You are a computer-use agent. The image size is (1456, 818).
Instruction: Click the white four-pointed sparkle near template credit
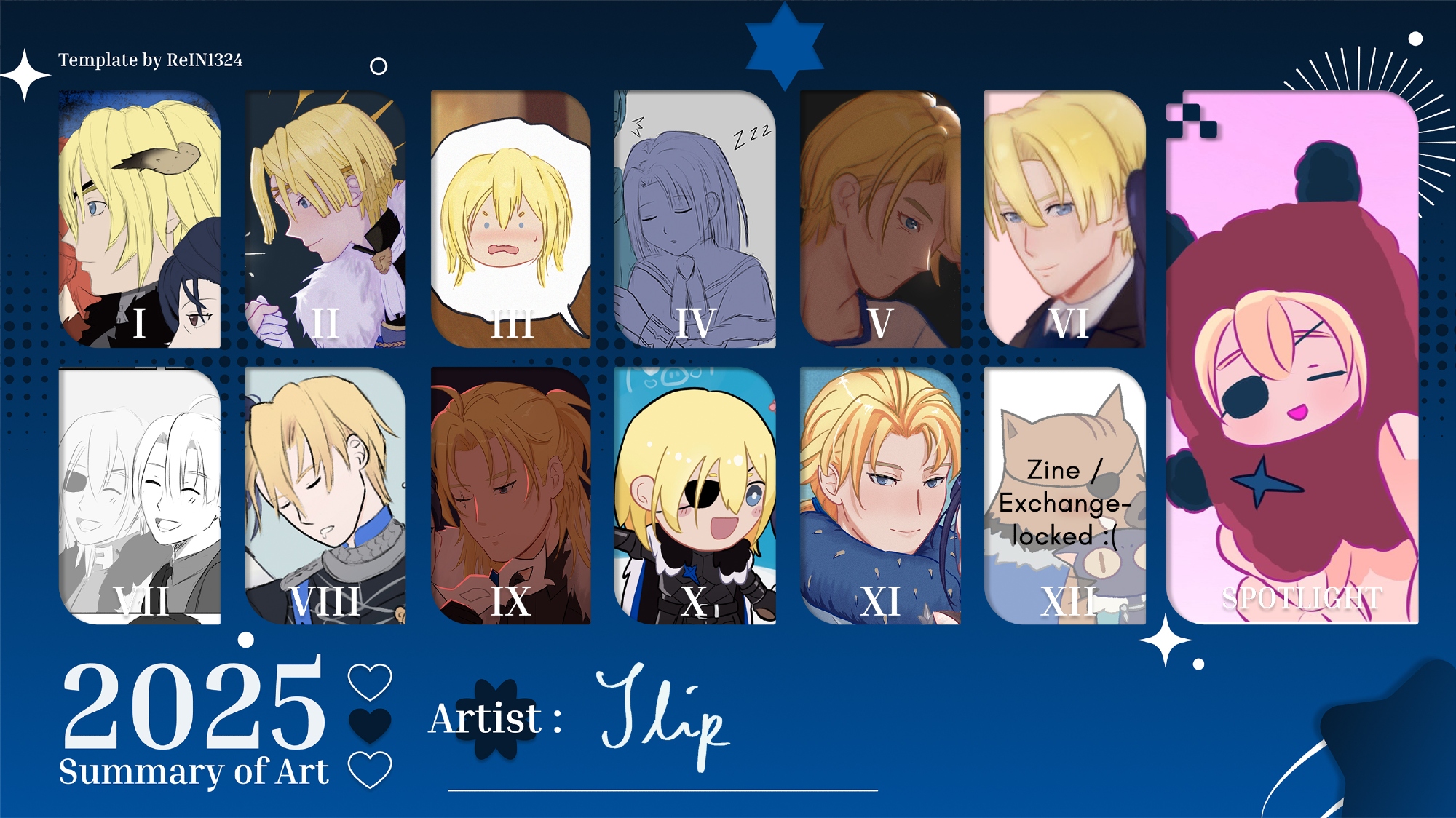click(x=25, y=75)
